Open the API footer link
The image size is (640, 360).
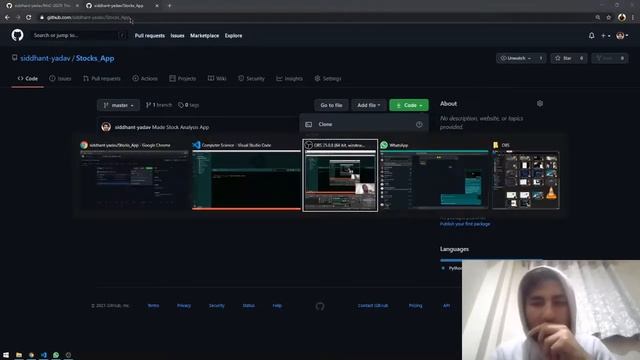[447, 306]
